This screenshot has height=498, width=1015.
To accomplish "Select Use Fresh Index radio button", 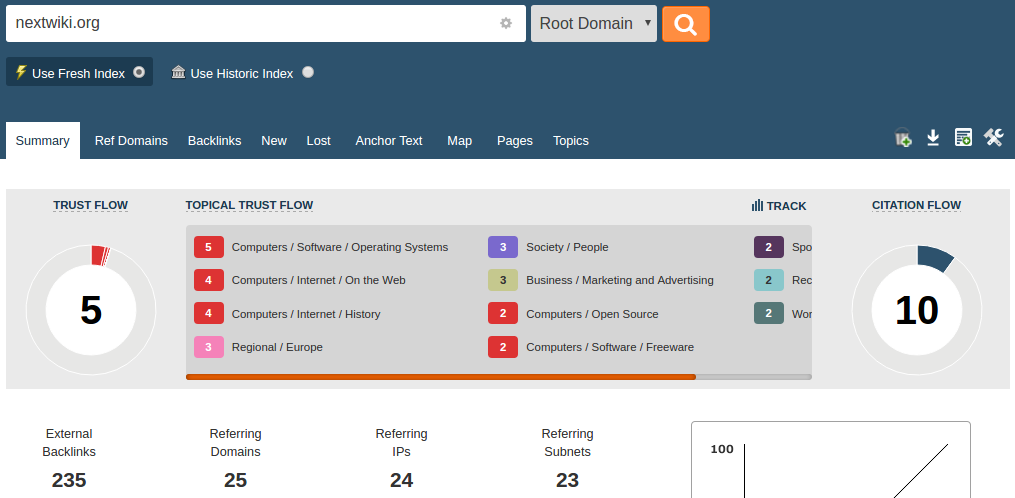I will click(139, 72).
